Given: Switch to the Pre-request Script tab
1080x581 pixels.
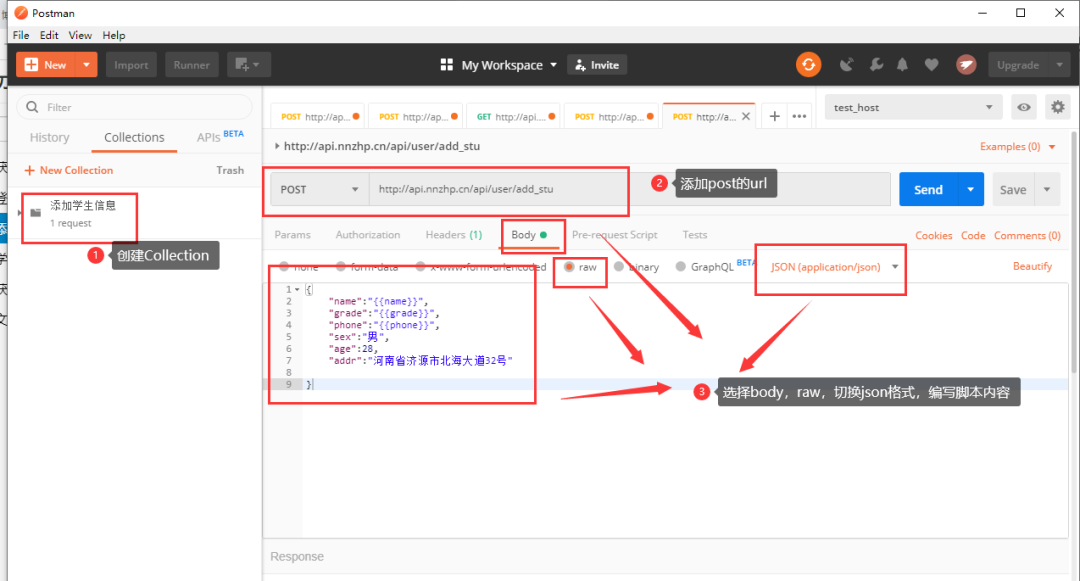Looking at the screenshot, I should point(614,234).
